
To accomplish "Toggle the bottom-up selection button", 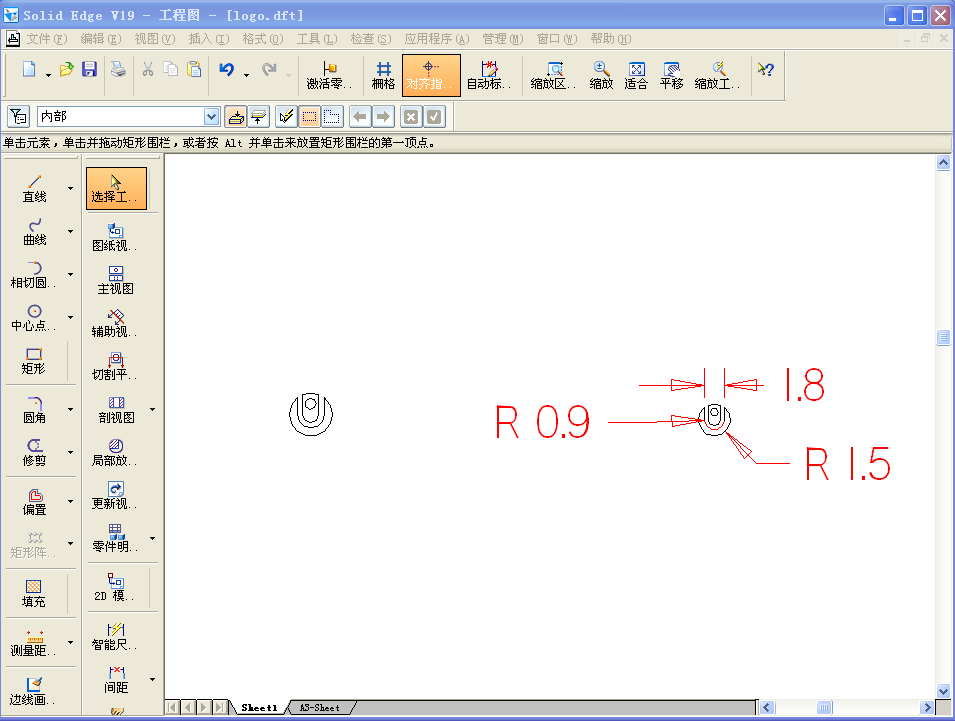I will point(259,116).
